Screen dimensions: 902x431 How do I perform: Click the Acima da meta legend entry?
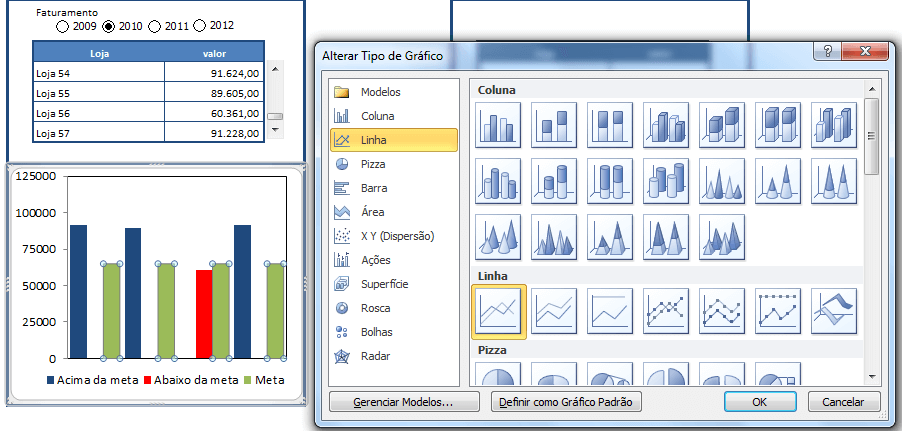tap(92, 380)
